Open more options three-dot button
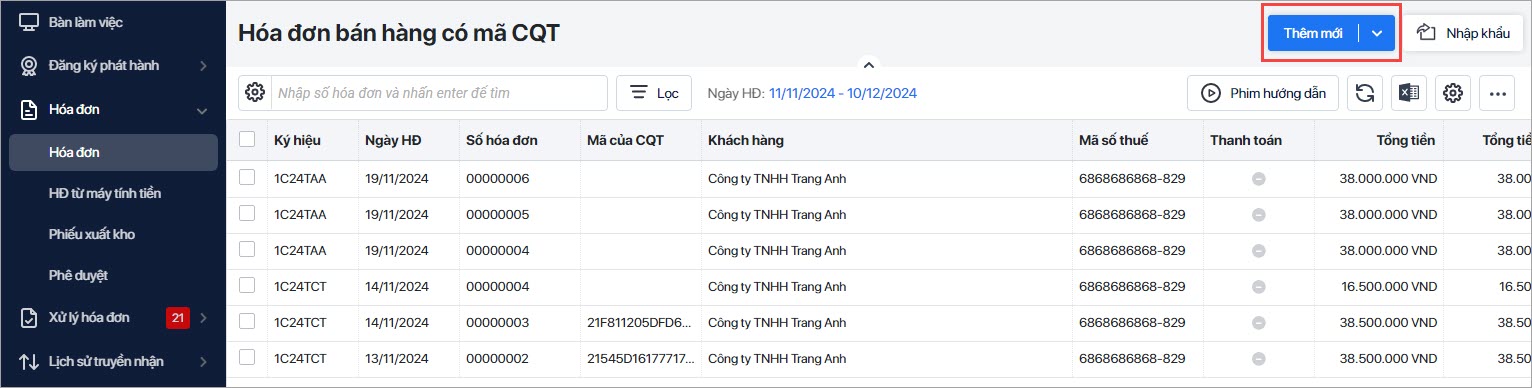Viewport: 1532px width, 388px height. (x=1497, y=93)
